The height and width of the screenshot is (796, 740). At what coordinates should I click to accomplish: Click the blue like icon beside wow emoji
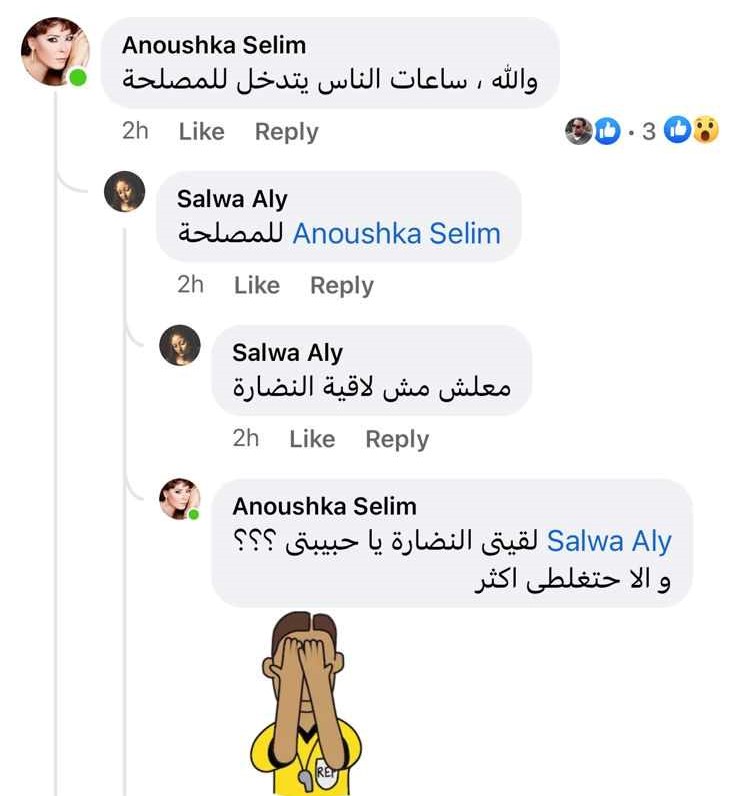coord(679,130)
